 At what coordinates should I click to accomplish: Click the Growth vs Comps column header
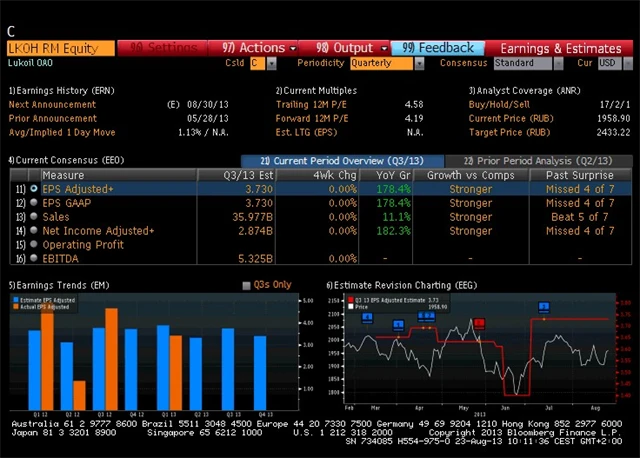click(471, 175)
